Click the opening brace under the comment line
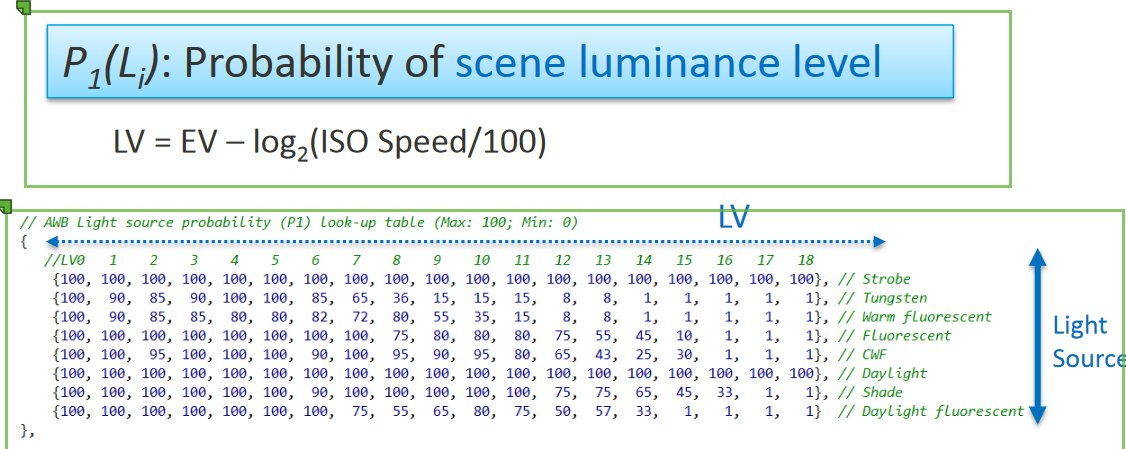 pos(24,242)
